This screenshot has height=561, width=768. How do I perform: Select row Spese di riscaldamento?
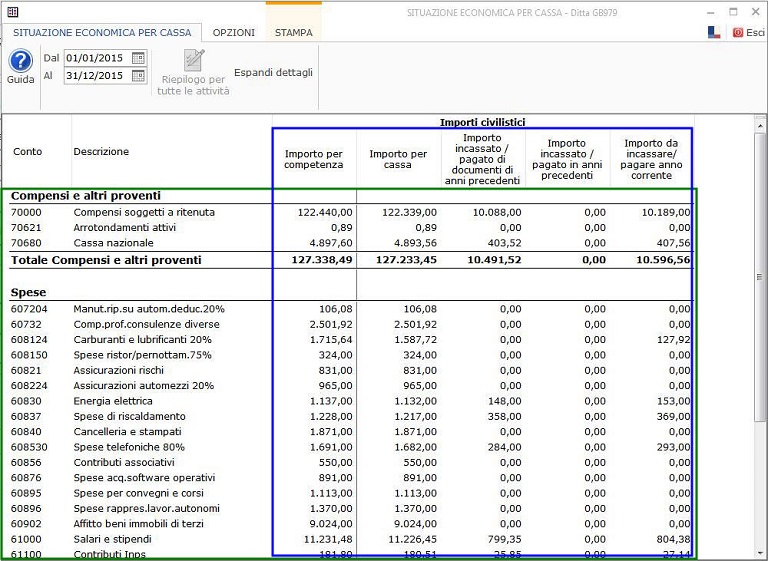tap(350, 416)
